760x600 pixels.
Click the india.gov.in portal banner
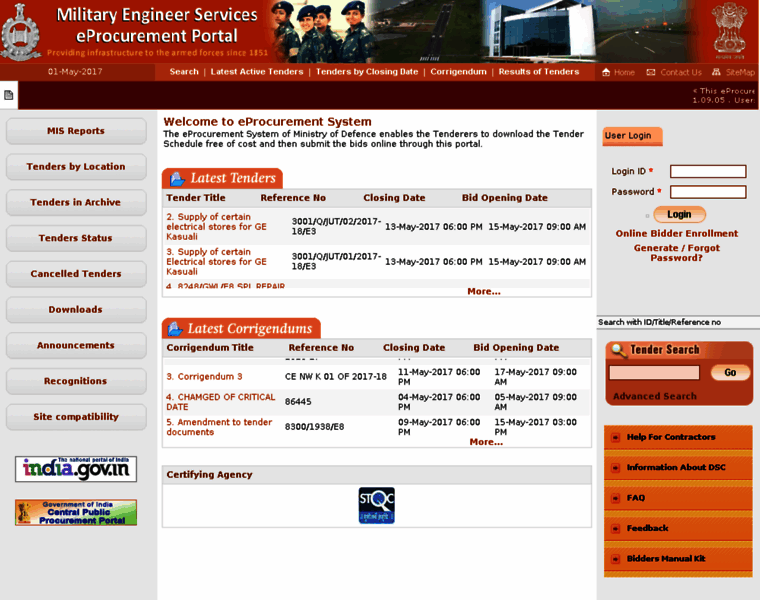pos(76,469)
